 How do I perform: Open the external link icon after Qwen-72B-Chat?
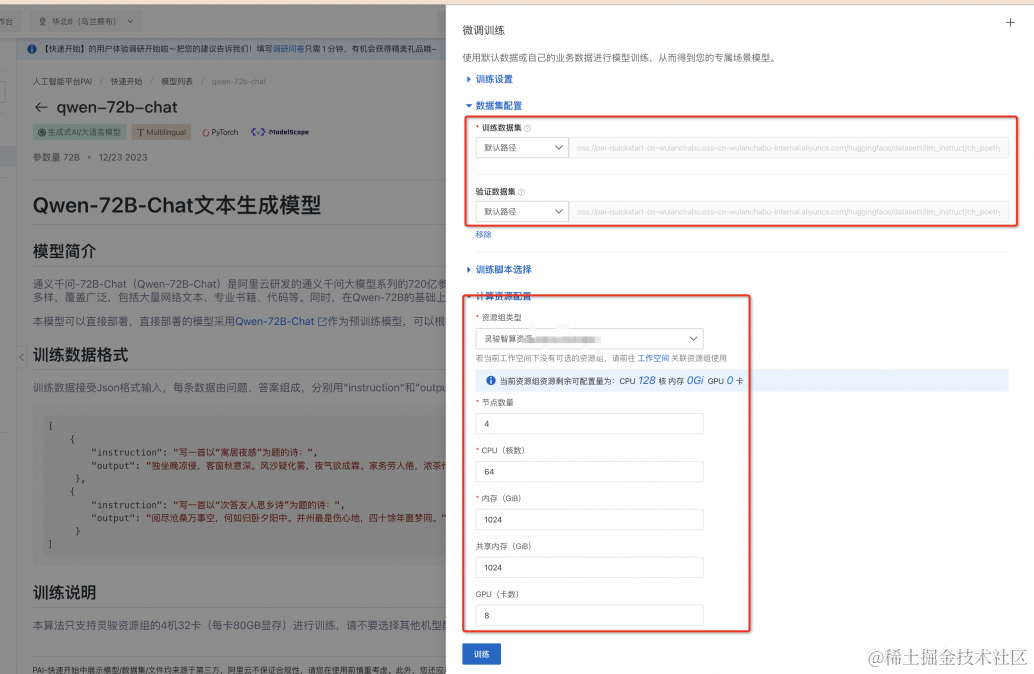(x=322, y=322)
